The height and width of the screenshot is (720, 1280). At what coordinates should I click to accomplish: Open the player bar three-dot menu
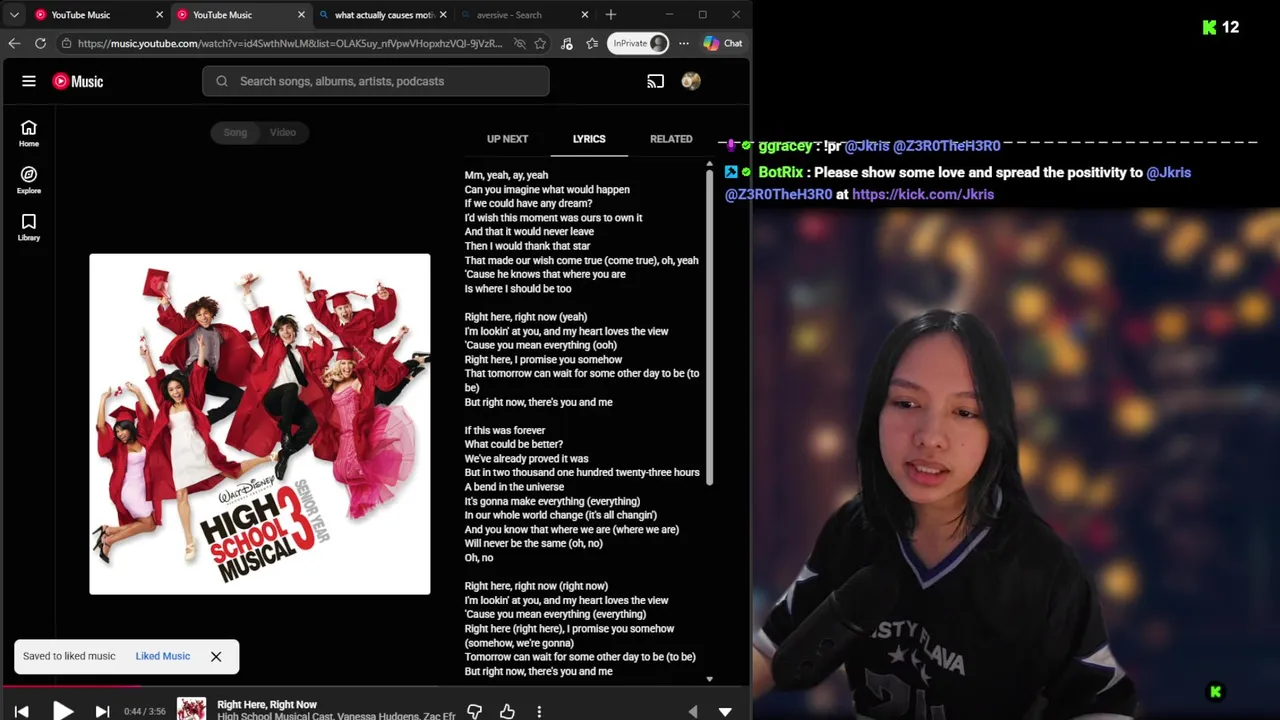(x=539, y=711)
